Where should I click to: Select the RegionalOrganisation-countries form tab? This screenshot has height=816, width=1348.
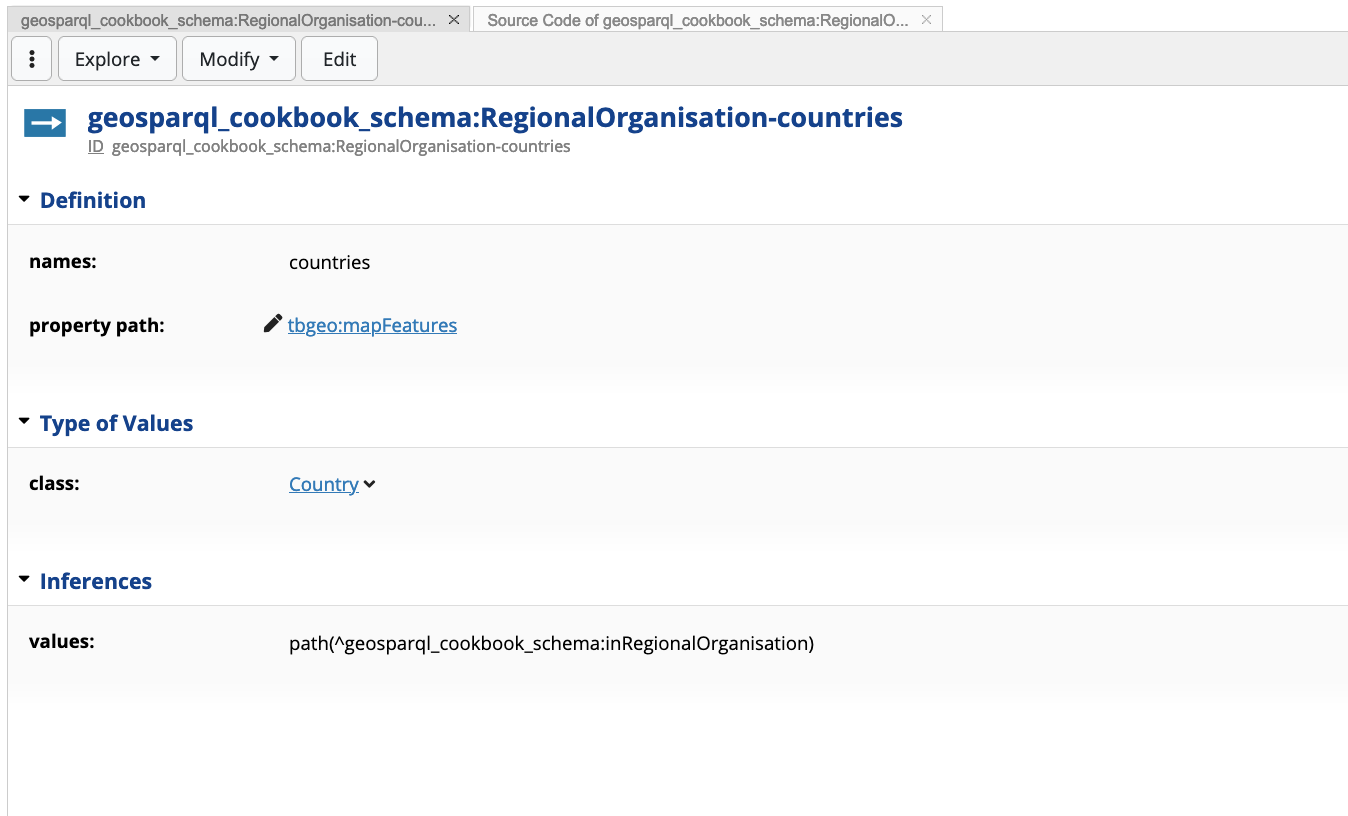(228, 20)
